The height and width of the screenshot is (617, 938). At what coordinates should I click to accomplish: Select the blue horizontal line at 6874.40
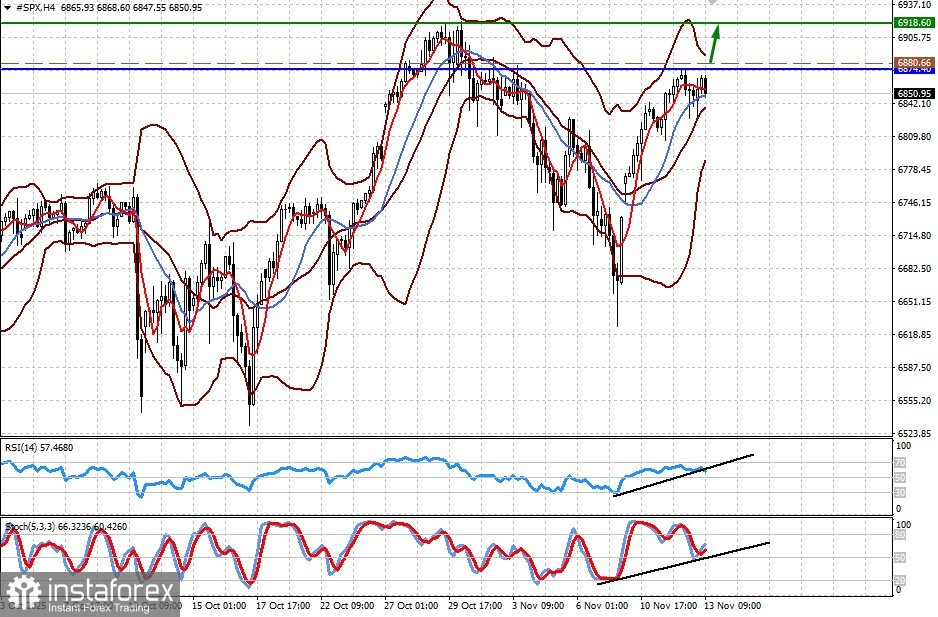coord(446,69)
